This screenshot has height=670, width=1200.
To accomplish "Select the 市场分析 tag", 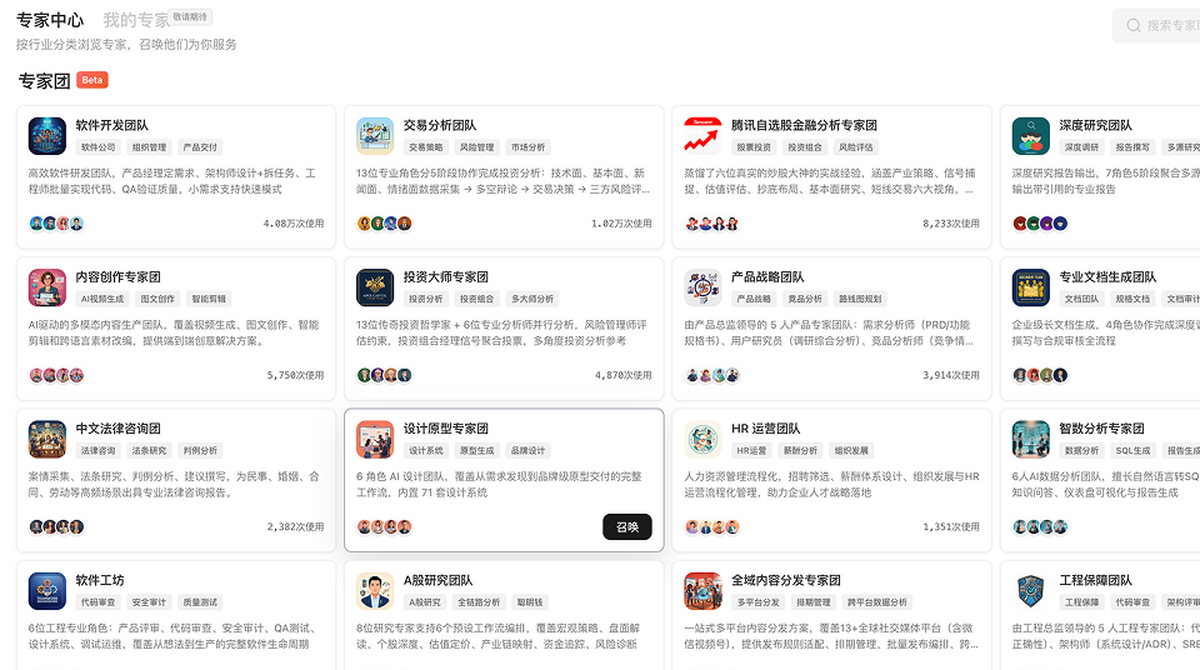I will pyautogui.click(x=528, y=147).
